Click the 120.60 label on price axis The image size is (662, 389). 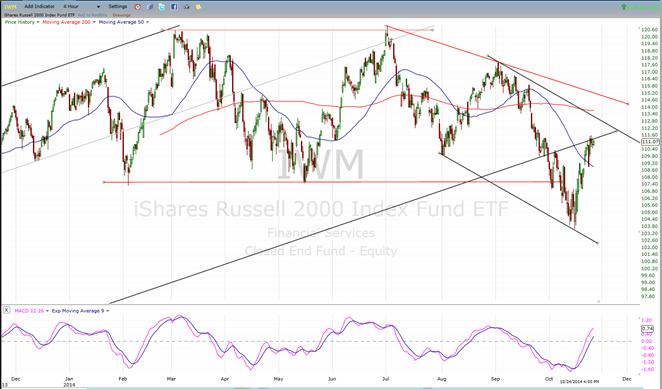coord(649,30)
